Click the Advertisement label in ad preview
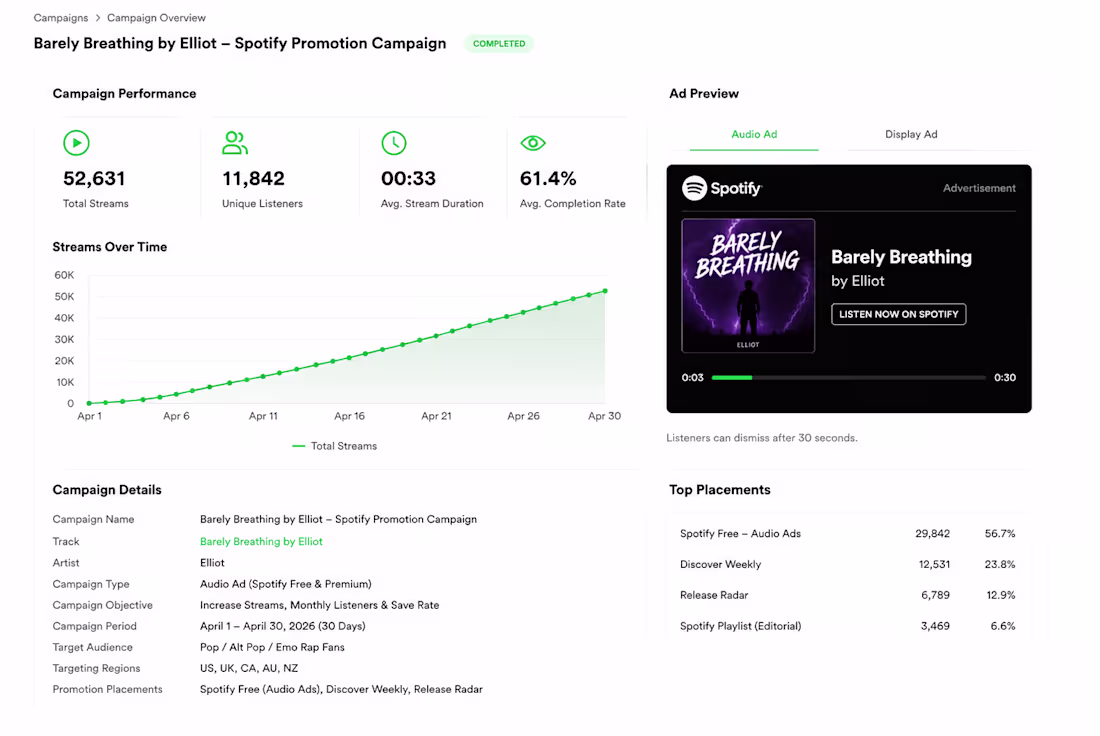 coord(979,188)
